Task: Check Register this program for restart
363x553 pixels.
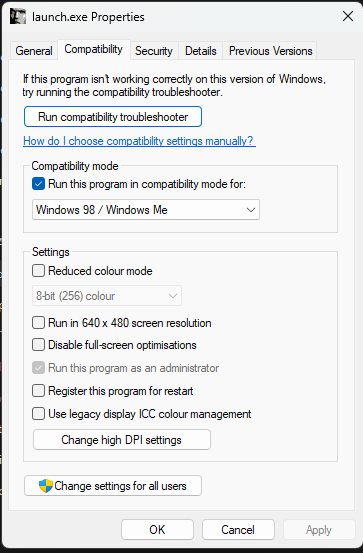Action: pyautogui.click(x=38, y=391)
